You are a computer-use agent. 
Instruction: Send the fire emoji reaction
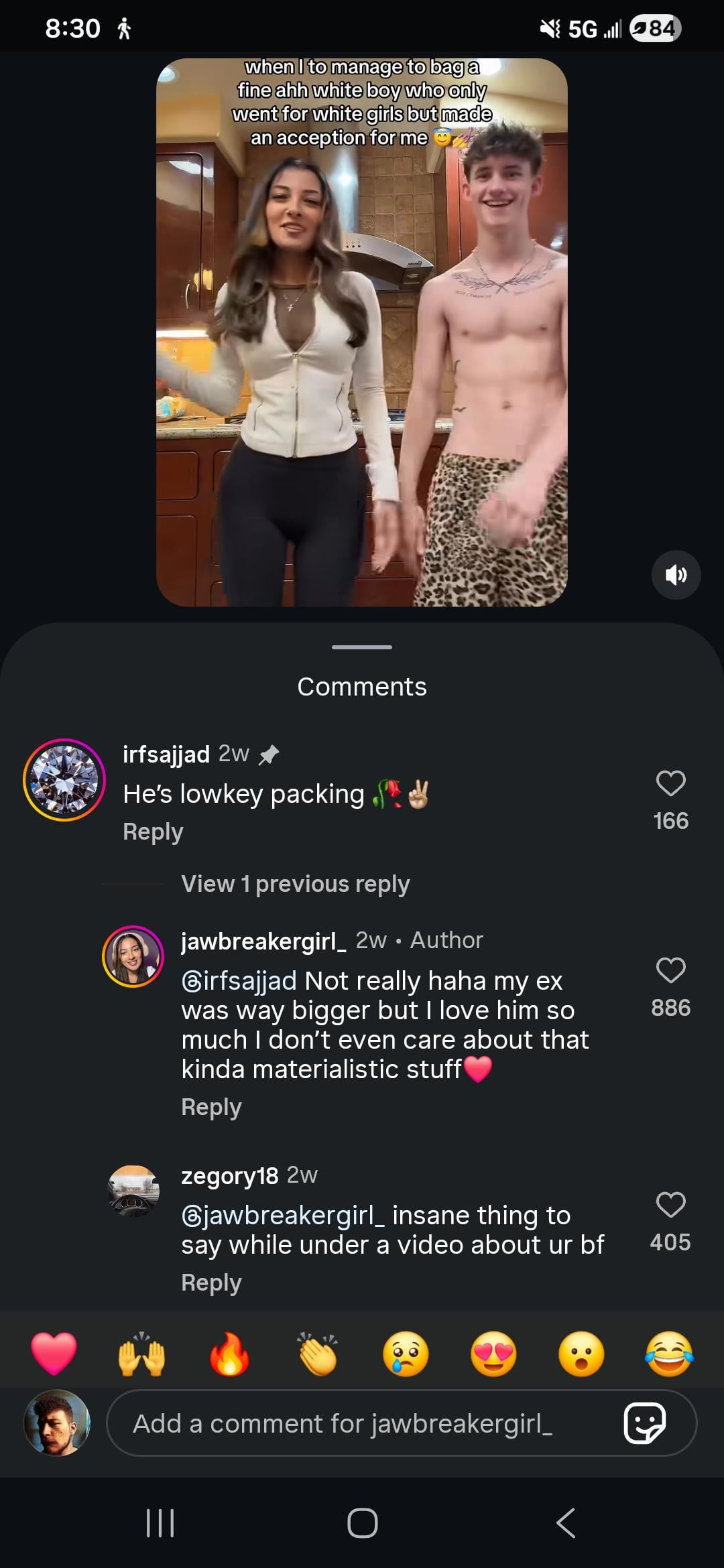coord(229,1354)
